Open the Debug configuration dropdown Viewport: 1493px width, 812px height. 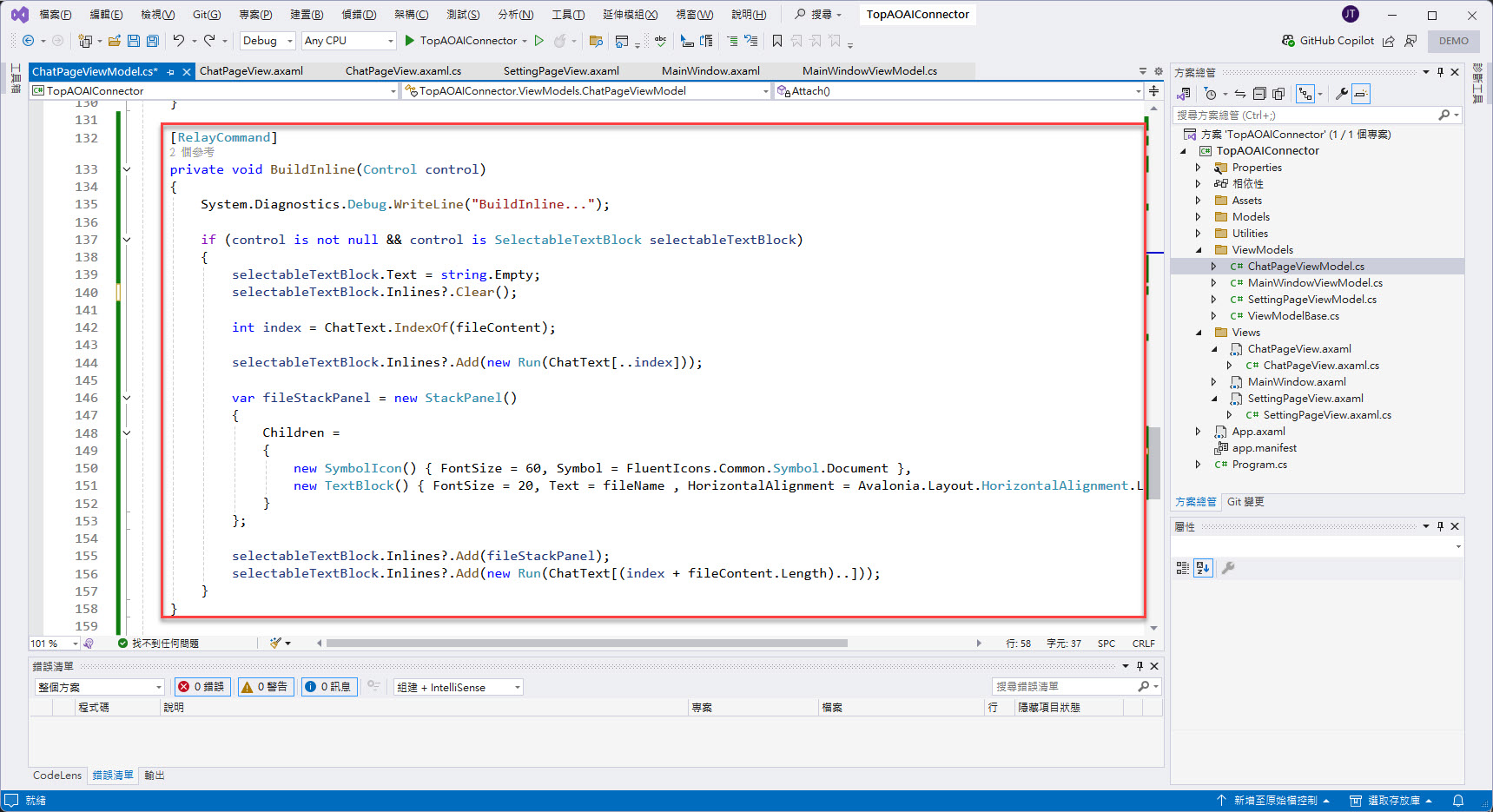[x=268, y=41]
